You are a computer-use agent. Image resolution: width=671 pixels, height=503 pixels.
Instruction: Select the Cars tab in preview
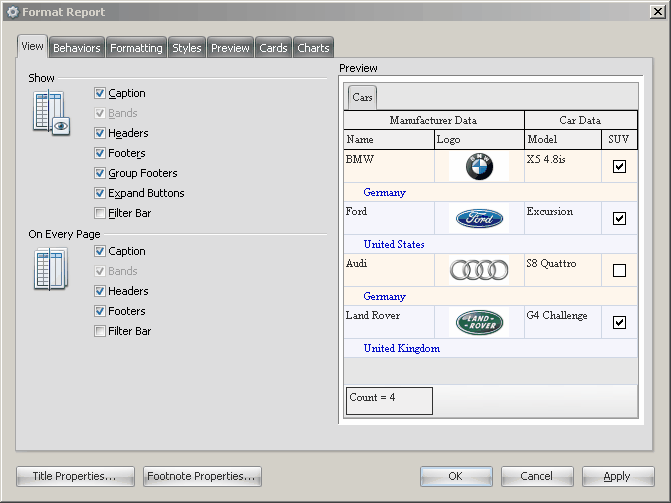(x=362, y=97)
